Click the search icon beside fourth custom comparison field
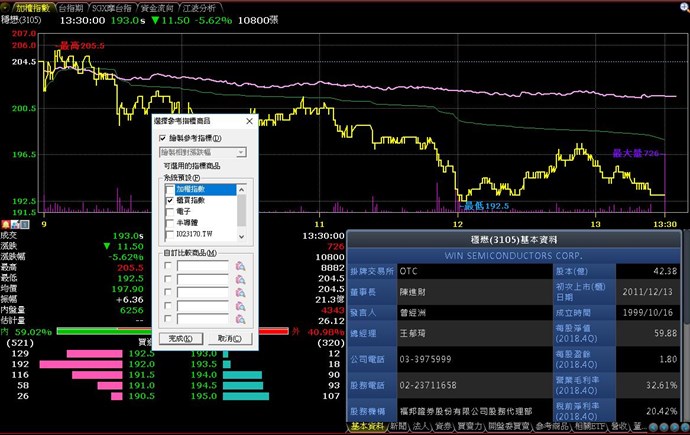Screen dimensions: 690x435 tap(240, 307)
